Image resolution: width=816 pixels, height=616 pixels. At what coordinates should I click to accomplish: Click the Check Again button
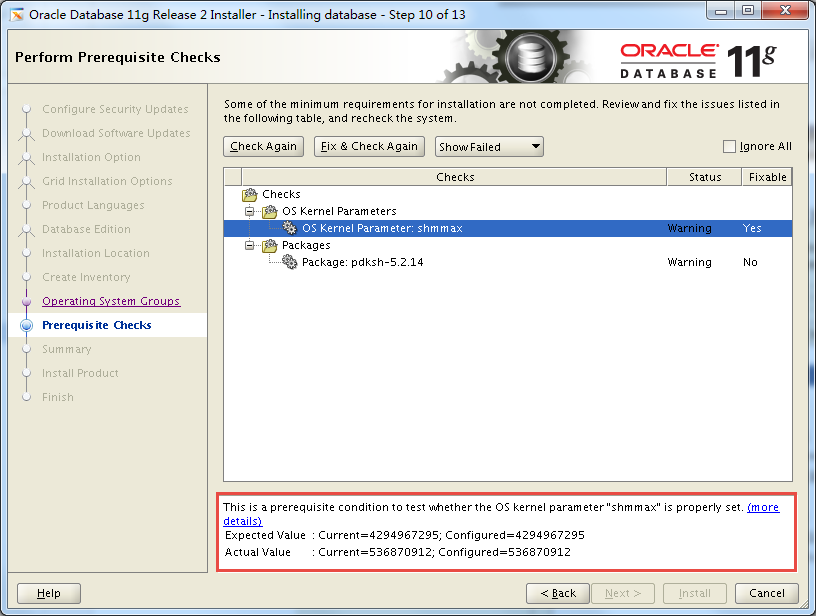pyautogui.click(x=263, y=146)
